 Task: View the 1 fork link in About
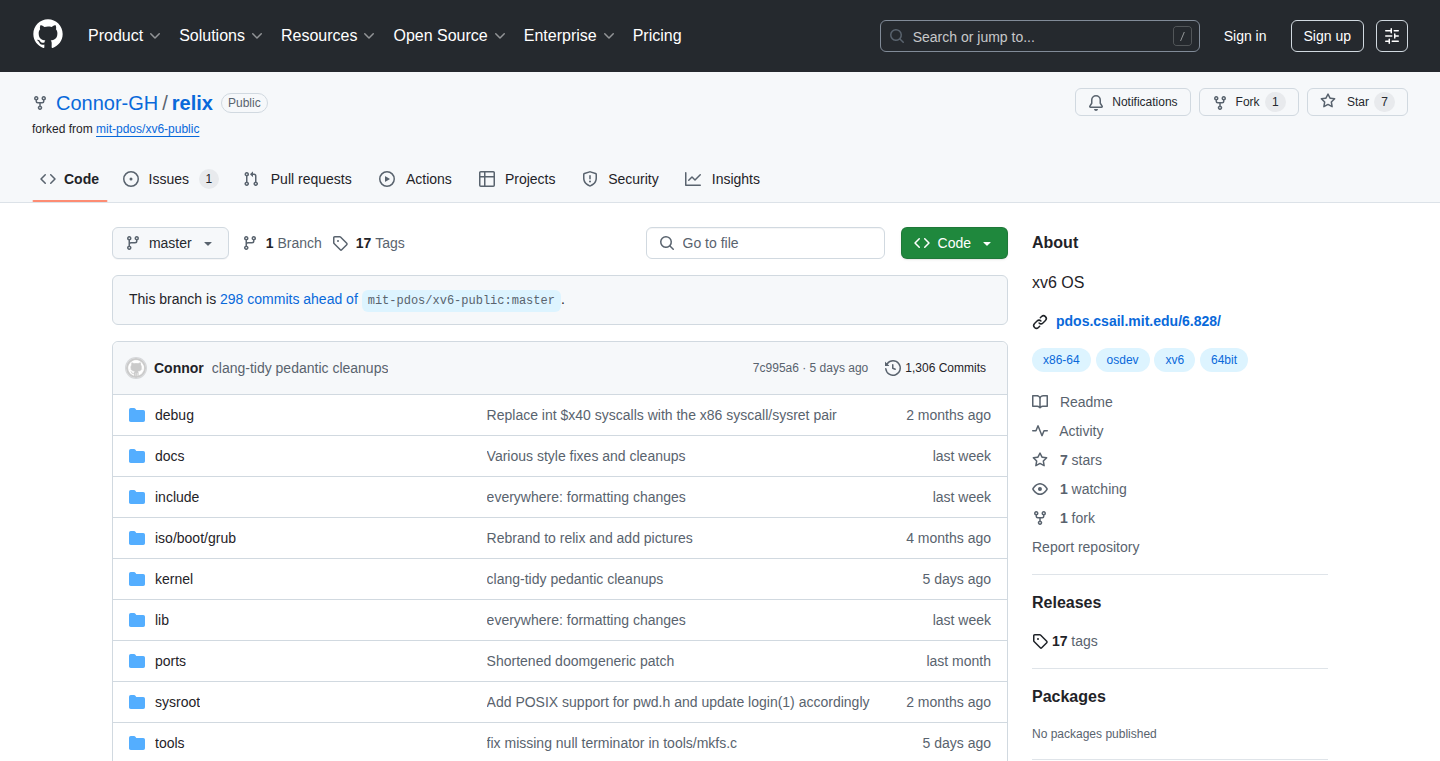pyautogui.click(x=1064, y=518)
